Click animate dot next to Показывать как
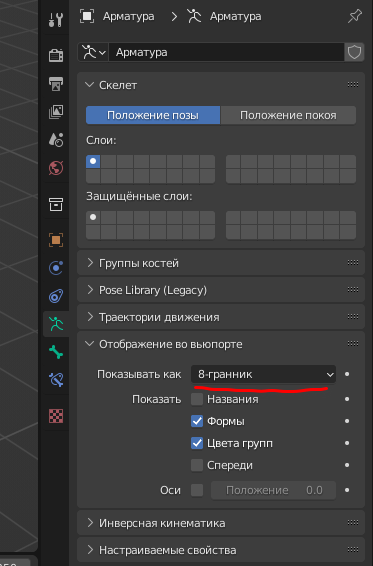373x566 pixels. tap(347, 374)
